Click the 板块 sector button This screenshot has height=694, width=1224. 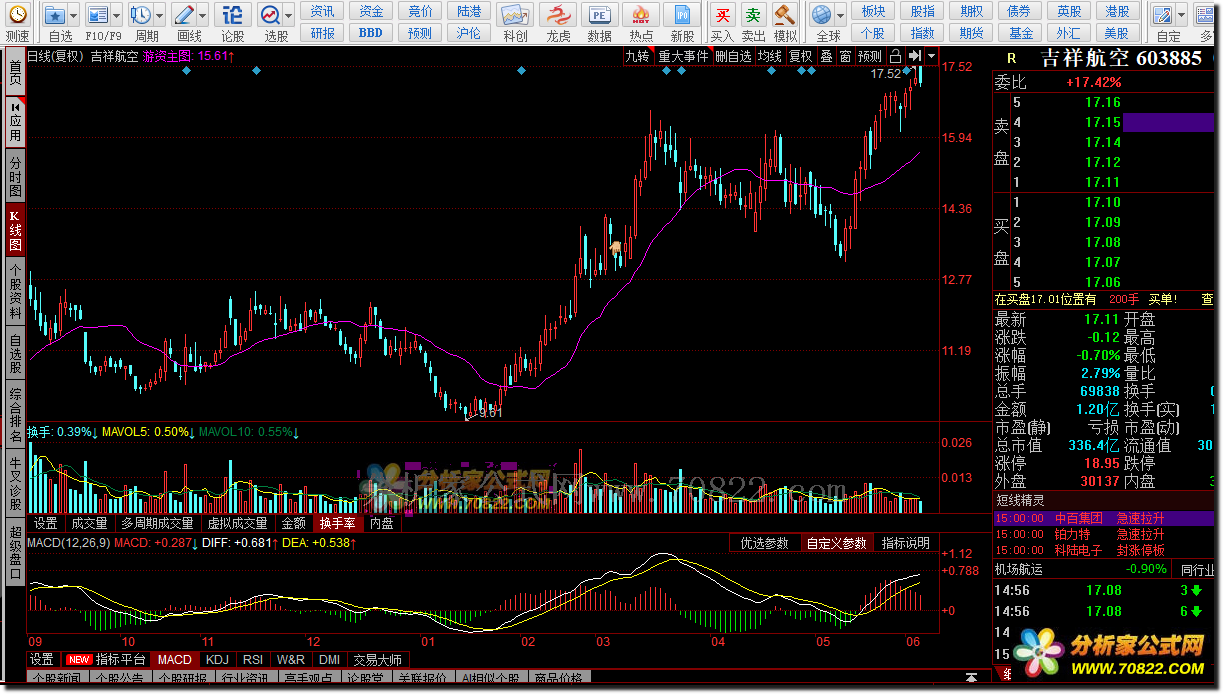tap(874, 11)
